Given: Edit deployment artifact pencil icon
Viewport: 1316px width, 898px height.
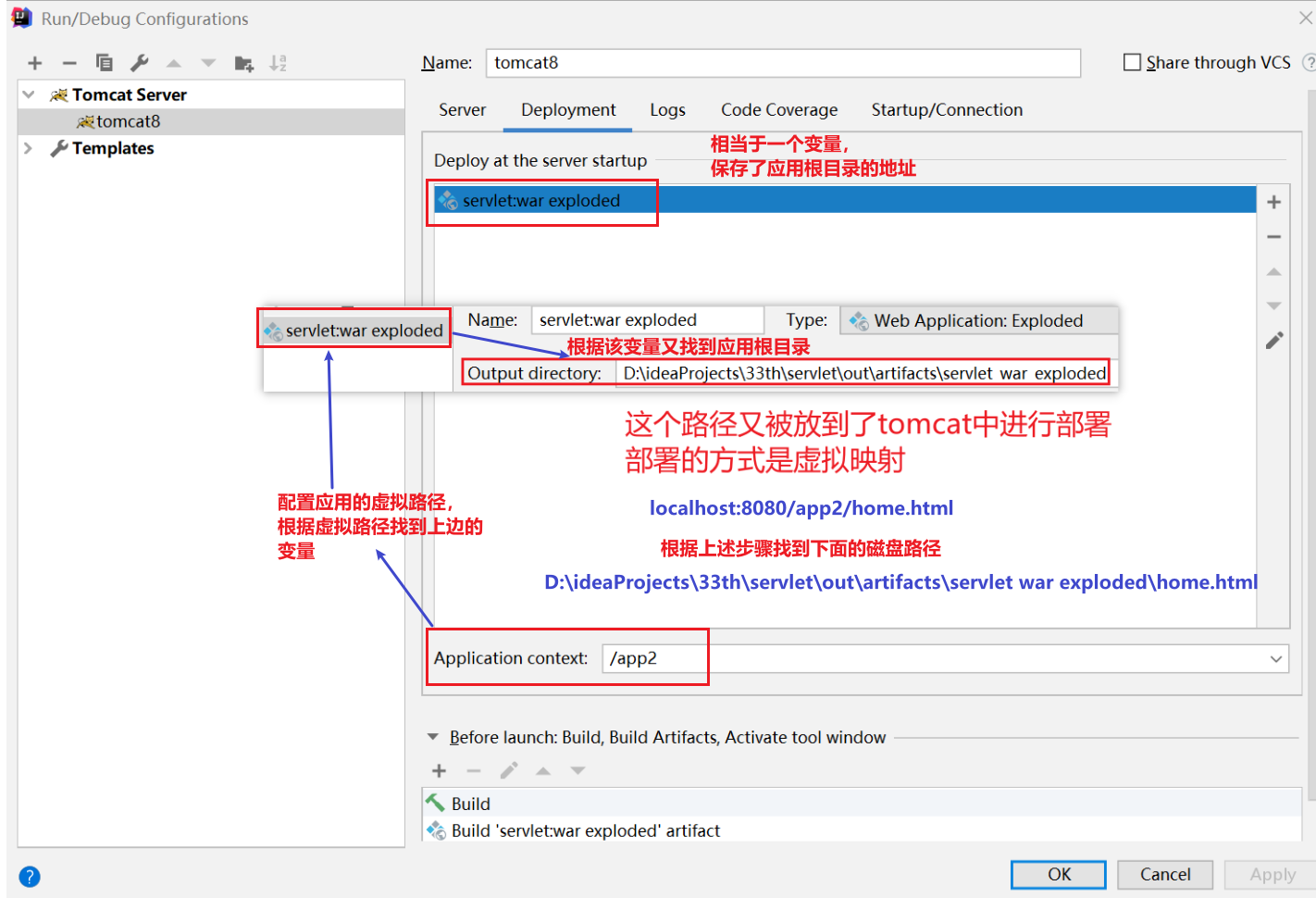Looking at the screenshot, I should point(1274,341).
